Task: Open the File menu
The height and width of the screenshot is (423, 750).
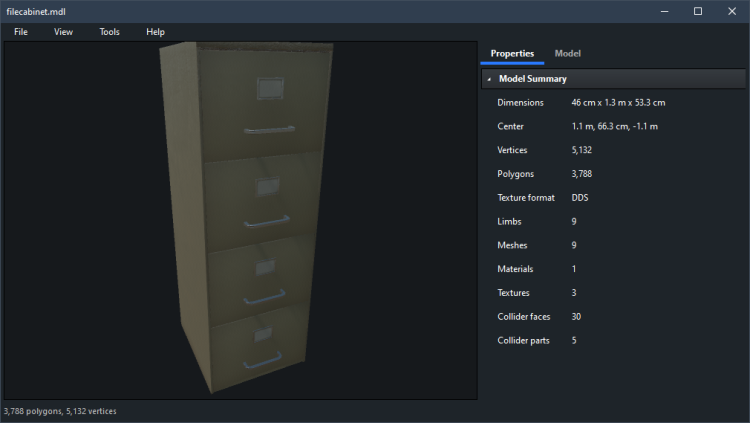Action: (x=21, y=32)
